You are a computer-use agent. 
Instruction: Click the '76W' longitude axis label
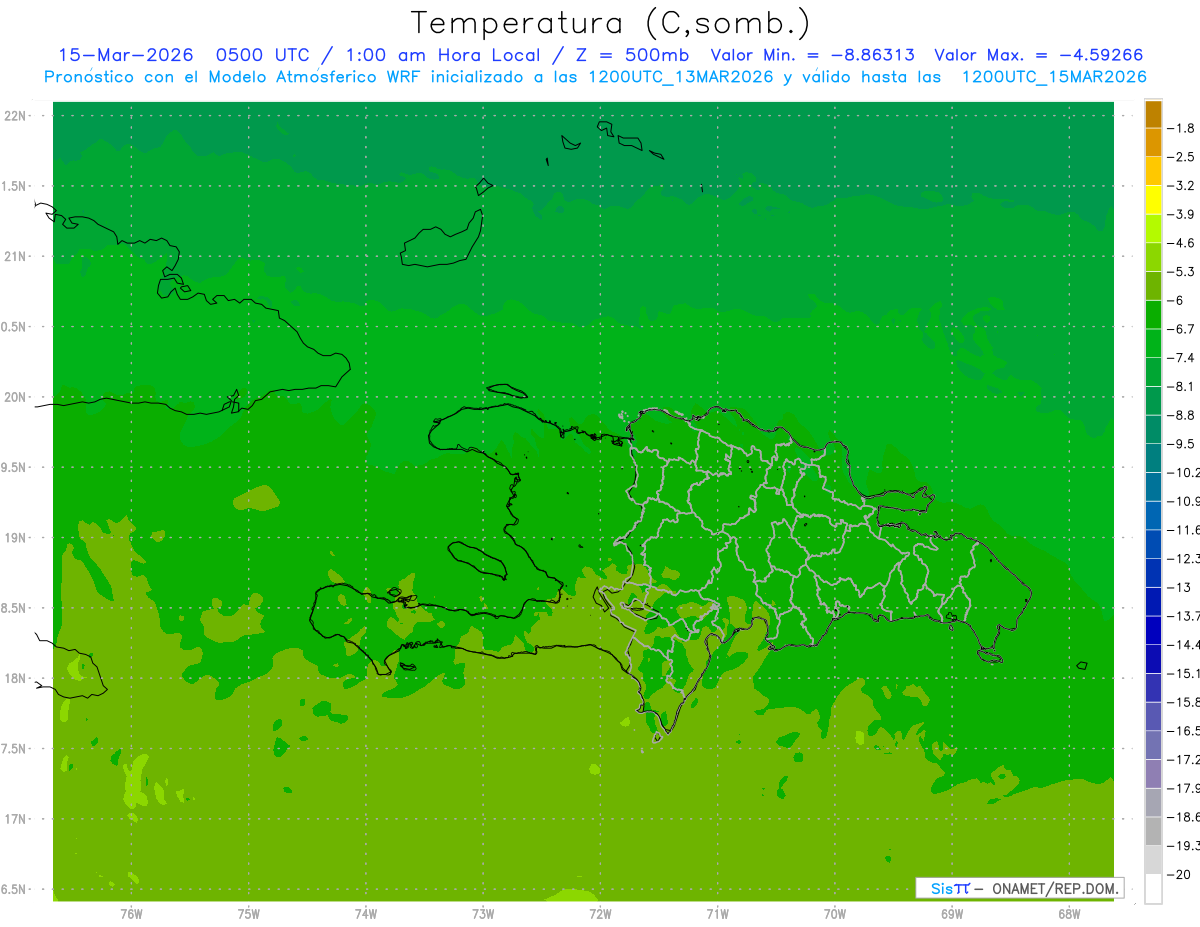[131, 914]
